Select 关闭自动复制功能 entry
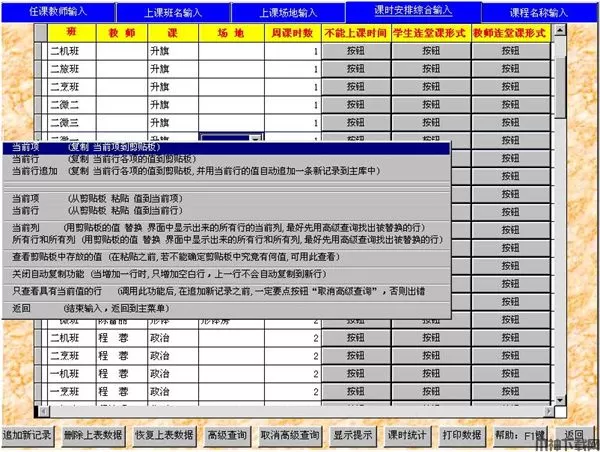The width and height of the screenshot is (600, 452). click(226, 274)
